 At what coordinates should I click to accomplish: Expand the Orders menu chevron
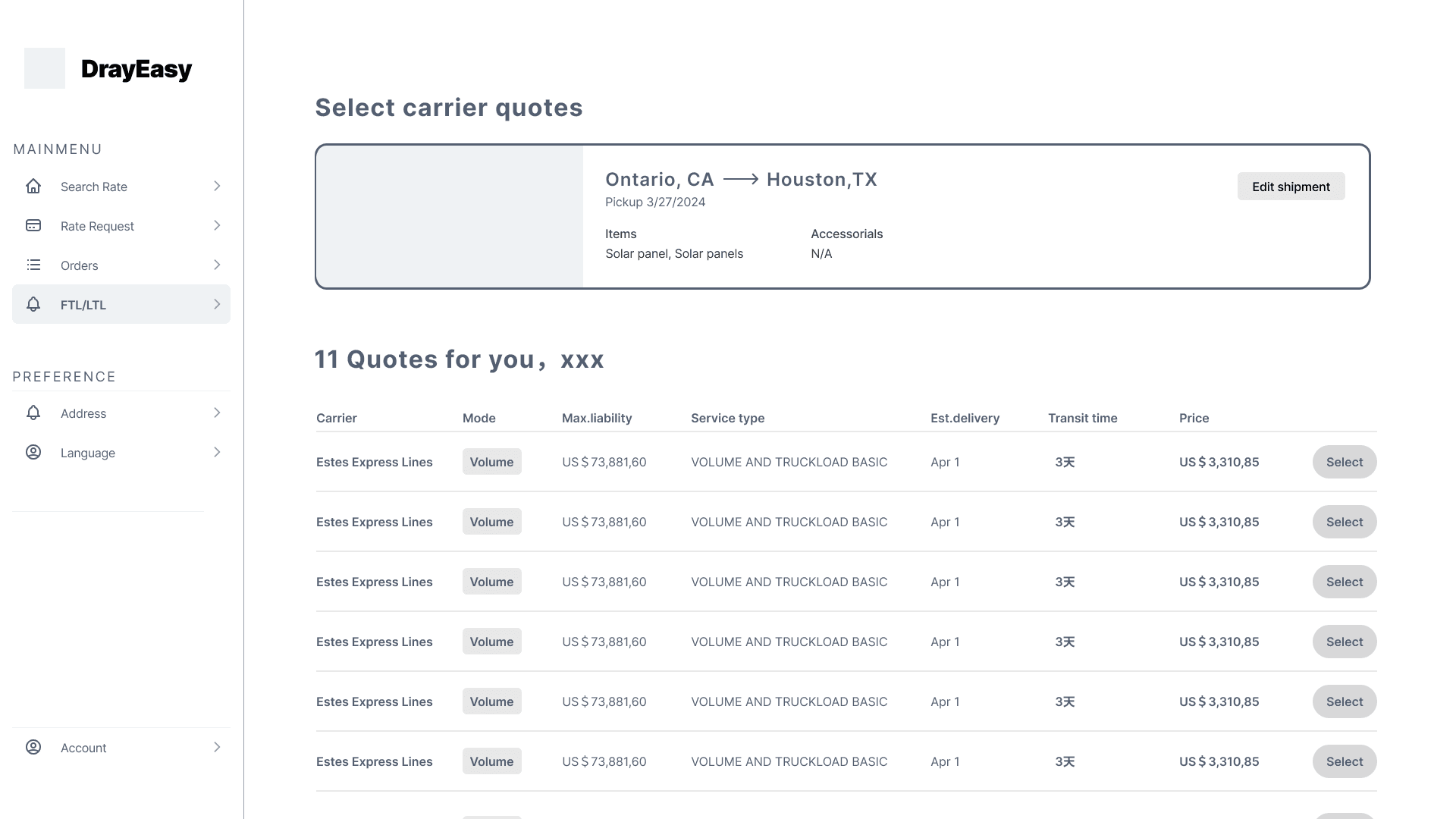(x=217, y=265)
